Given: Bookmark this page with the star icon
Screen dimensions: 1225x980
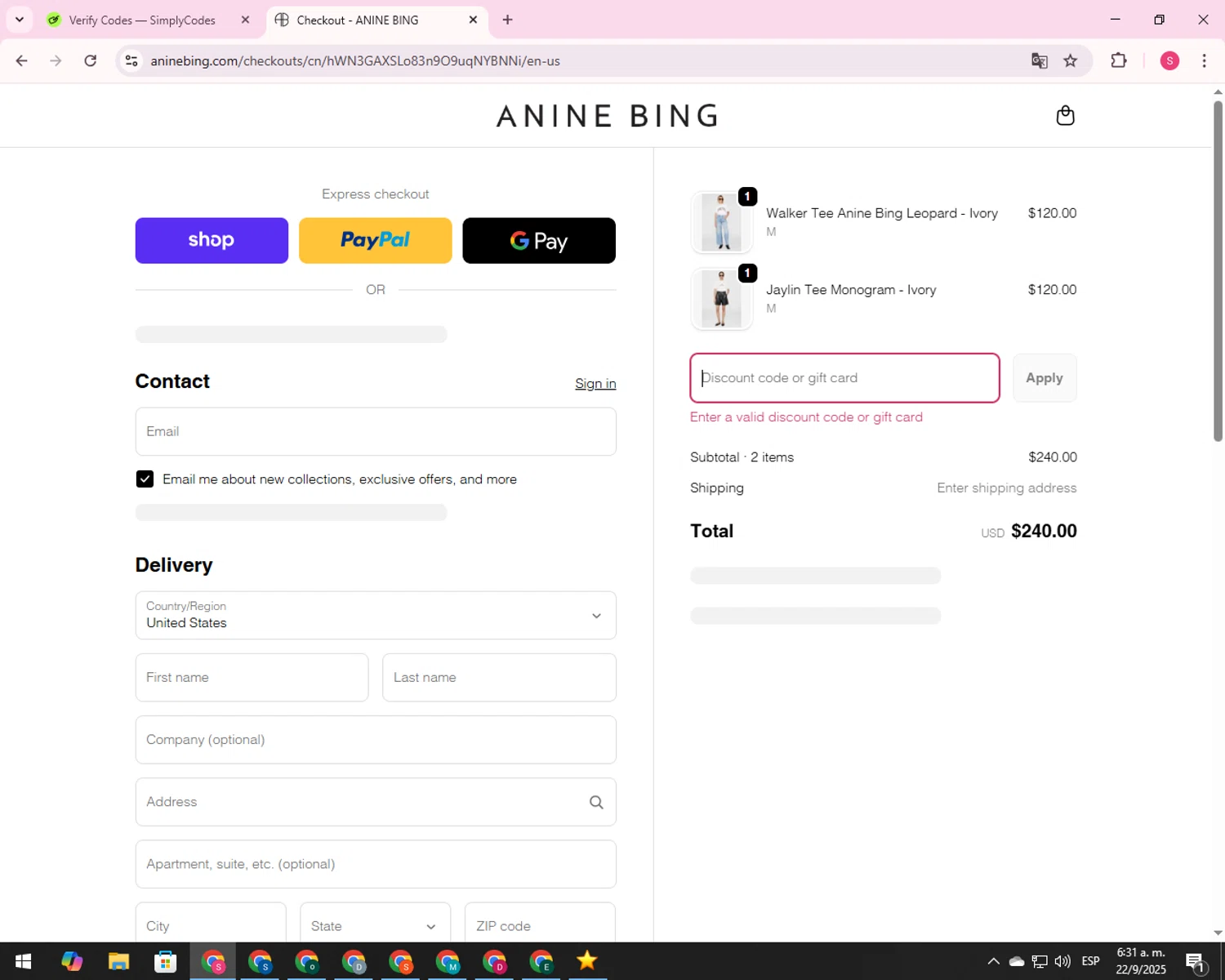Looking at the screenshot, I should pos(1070,60).
